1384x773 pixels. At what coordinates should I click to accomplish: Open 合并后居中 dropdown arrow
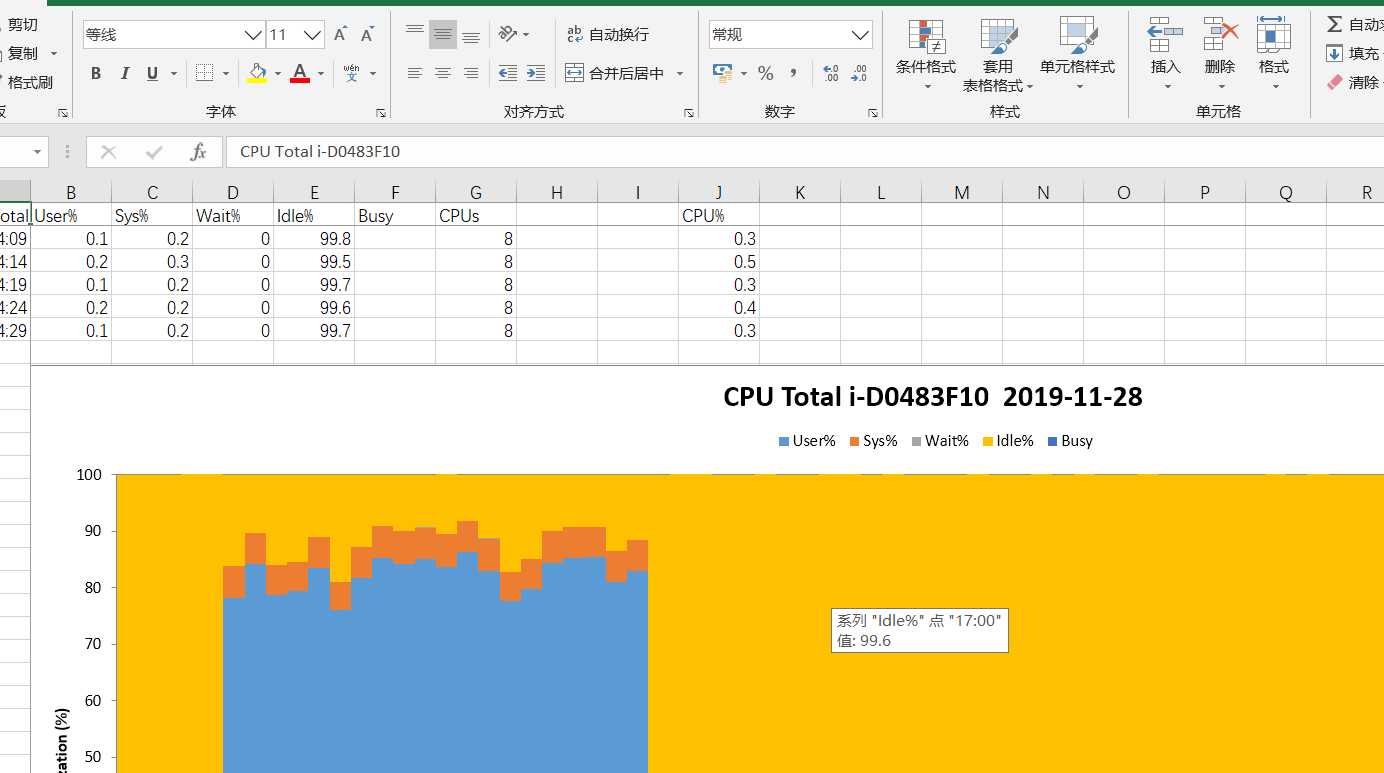coord(680,73)
